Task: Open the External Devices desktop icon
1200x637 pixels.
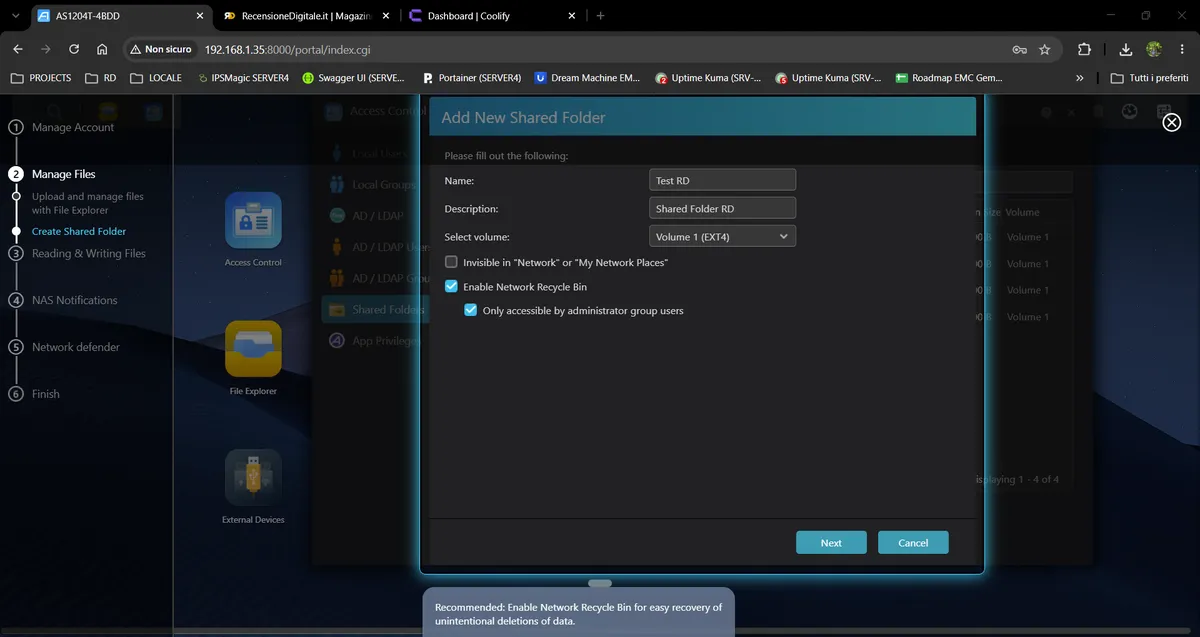Action: click(x=253, y=477)
